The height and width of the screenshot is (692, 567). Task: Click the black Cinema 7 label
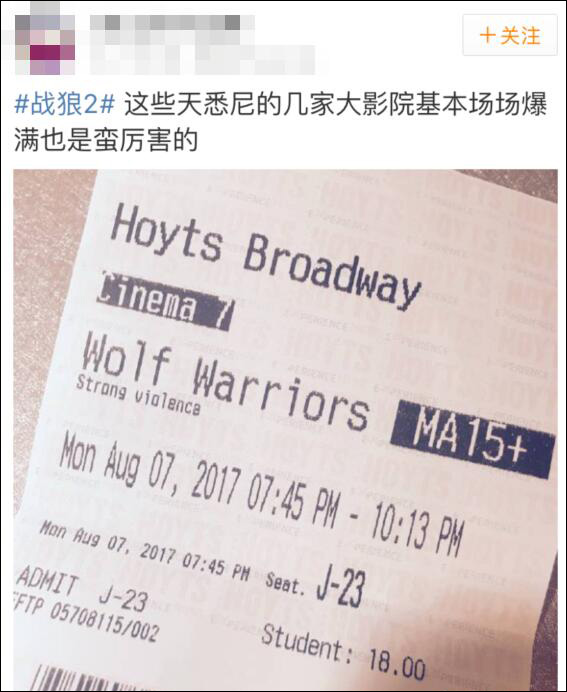pos(164,301)
